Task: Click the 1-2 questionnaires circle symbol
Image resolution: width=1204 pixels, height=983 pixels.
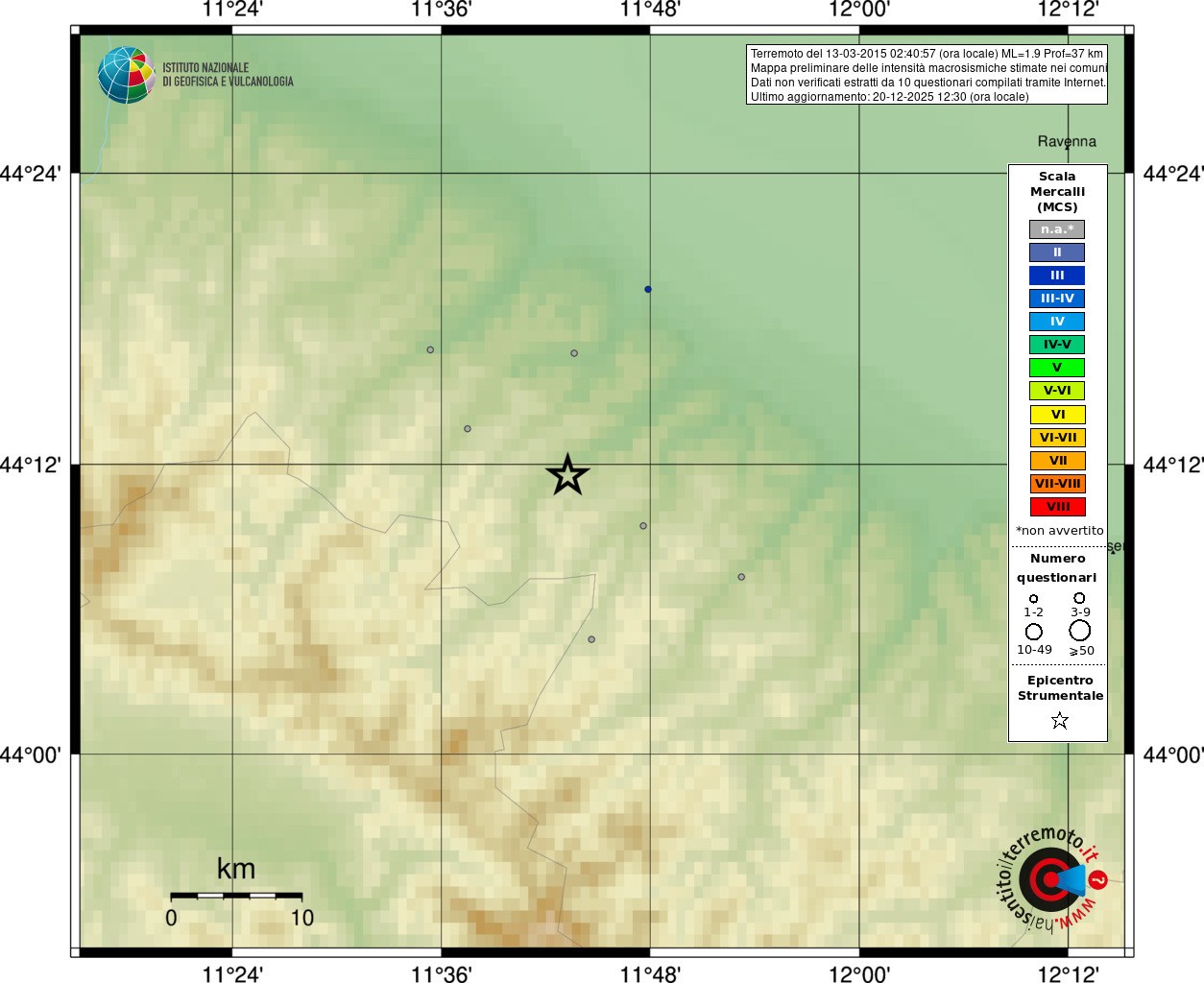Action: pyautogui.click(x=1034, y=599)
